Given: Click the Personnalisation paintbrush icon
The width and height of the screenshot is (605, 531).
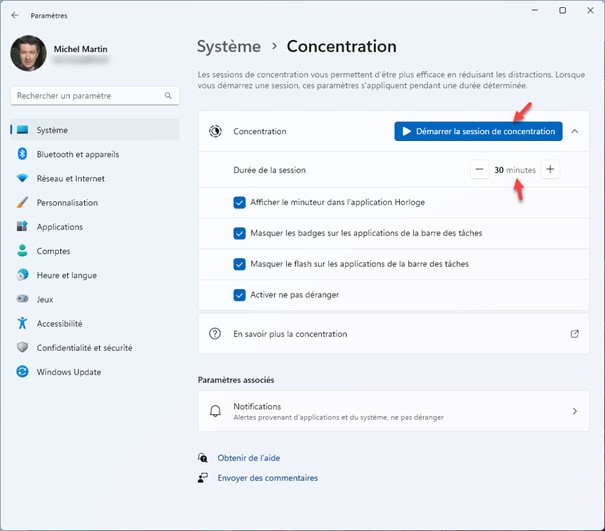Looking at the screenshot, I should click(x=22, y=202).
